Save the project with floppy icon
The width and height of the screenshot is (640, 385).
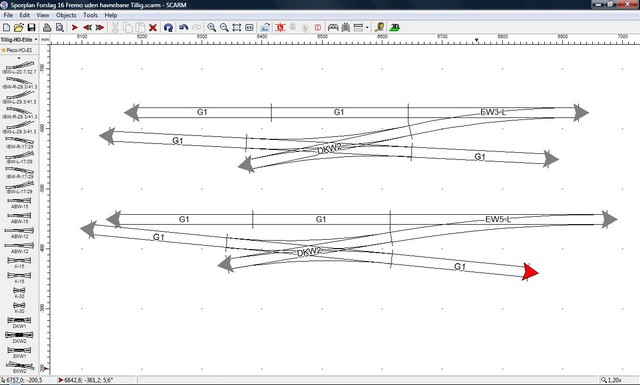[x=31, y=27]
